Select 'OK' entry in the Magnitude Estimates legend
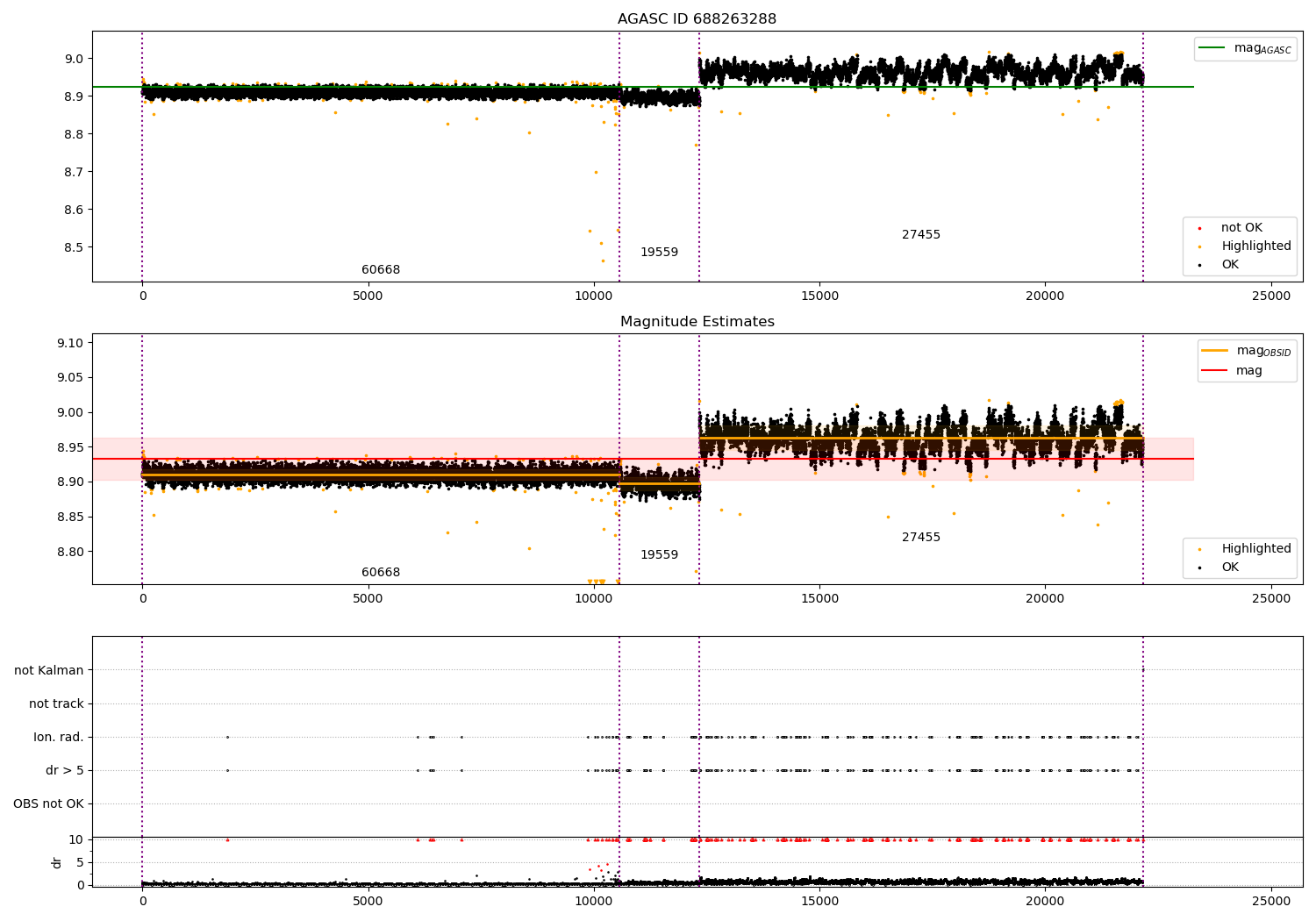This screenshot has width=1316, height=921. (x=1230, y=568)
